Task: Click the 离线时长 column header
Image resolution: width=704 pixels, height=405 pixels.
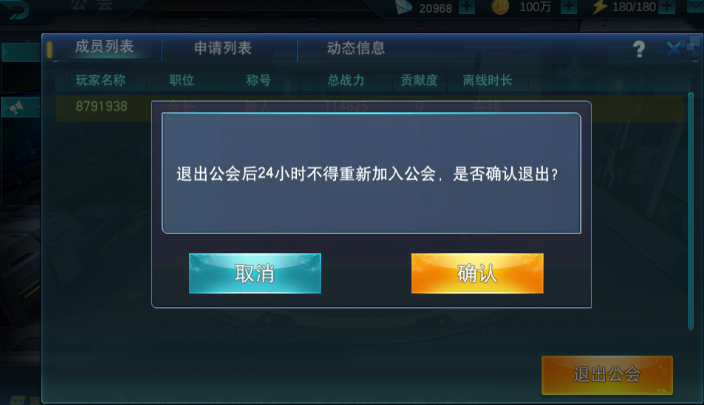Action: pos(487,80)
